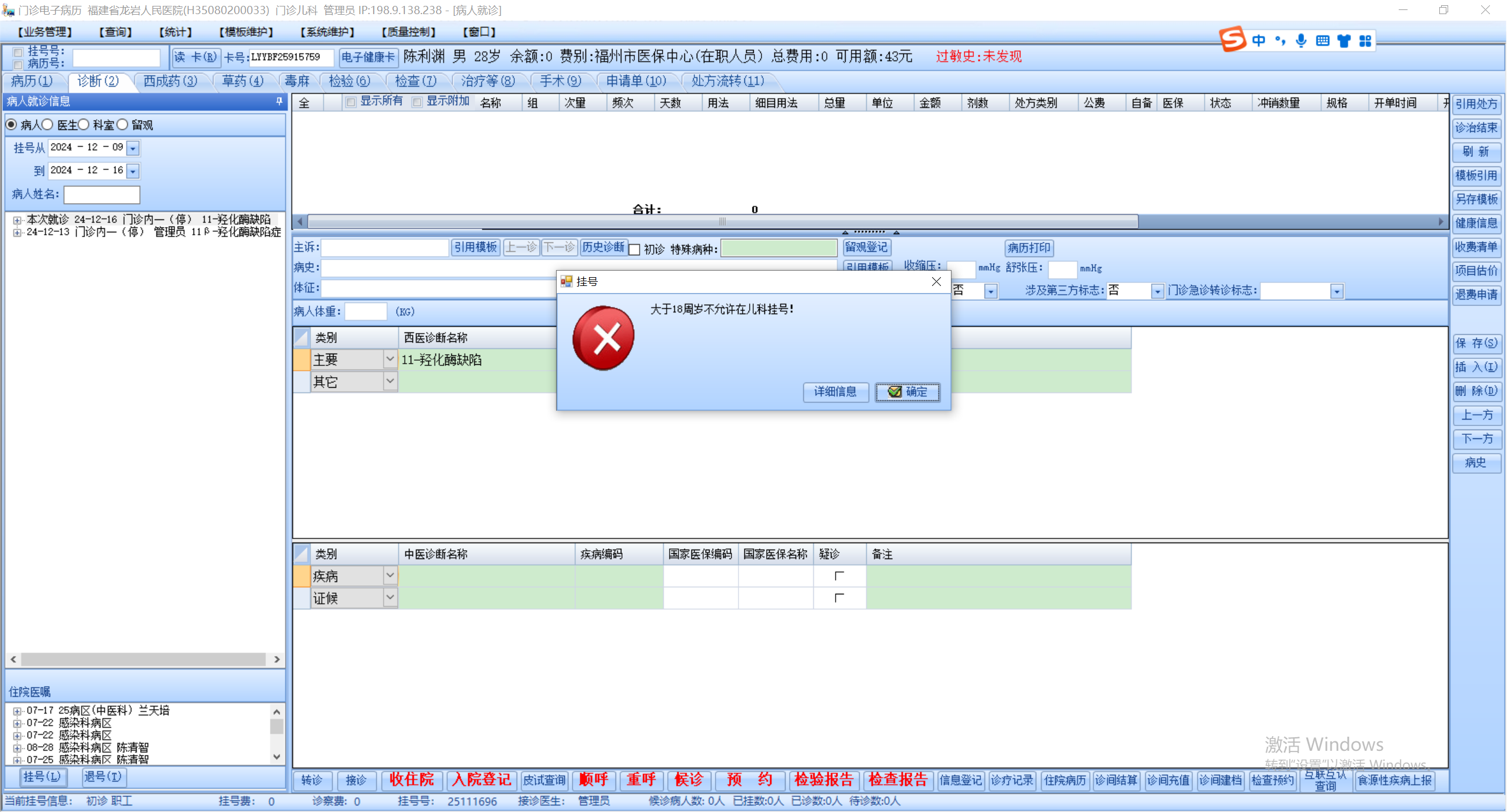Click the red error icon in dialog
Viewport: 1507px width, 812px height.
pos(603,338)
